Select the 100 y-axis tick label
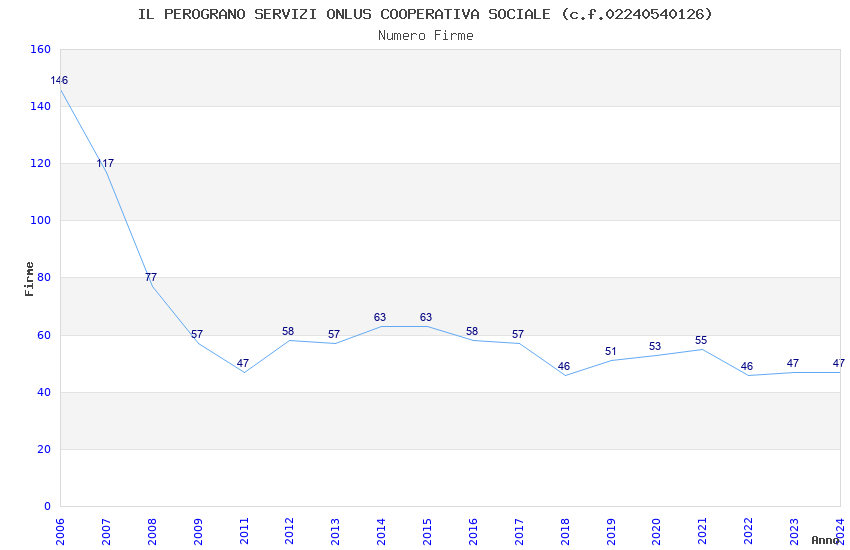Image resolution: width=850 pixels, height=550 pixels. tap(41, 221)
